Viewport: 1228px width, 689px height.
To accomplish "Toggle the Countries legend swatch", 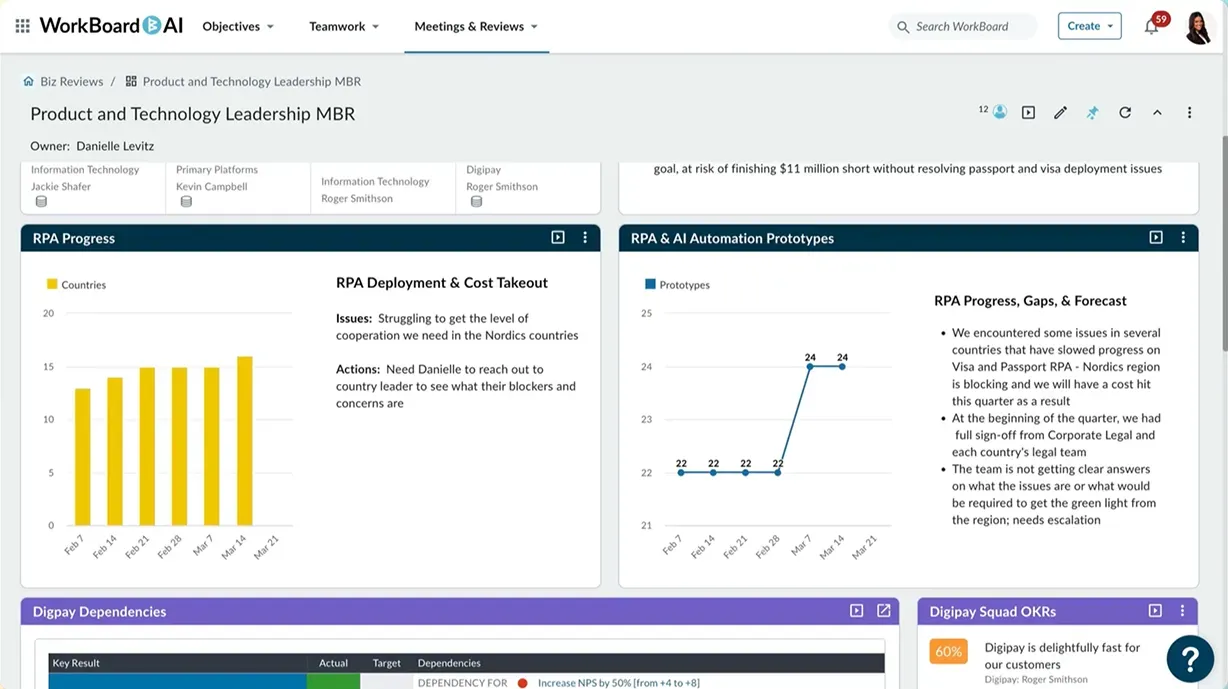I will pyautogui.click(x=52, y=284).
